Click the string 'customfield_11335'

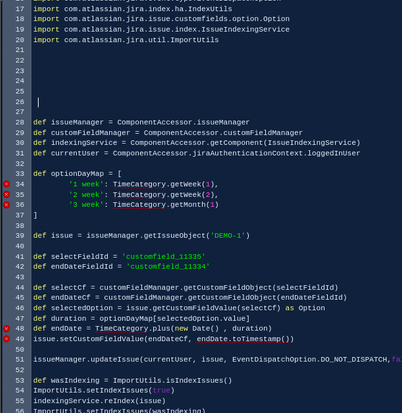click(x=163, y=256)
